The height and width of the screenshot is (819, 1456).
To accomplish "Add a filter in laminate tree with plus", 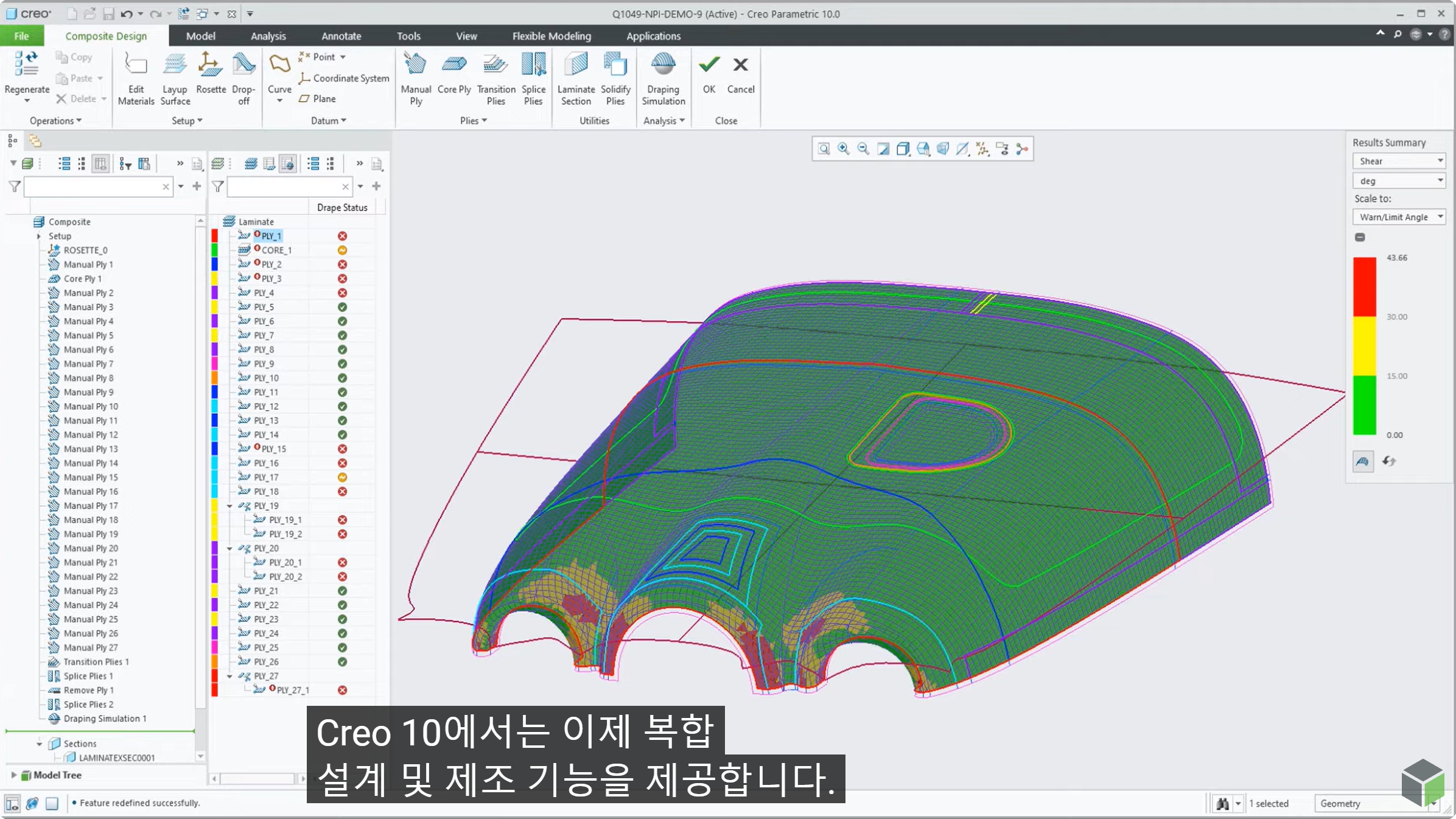I will click(376, 186).
